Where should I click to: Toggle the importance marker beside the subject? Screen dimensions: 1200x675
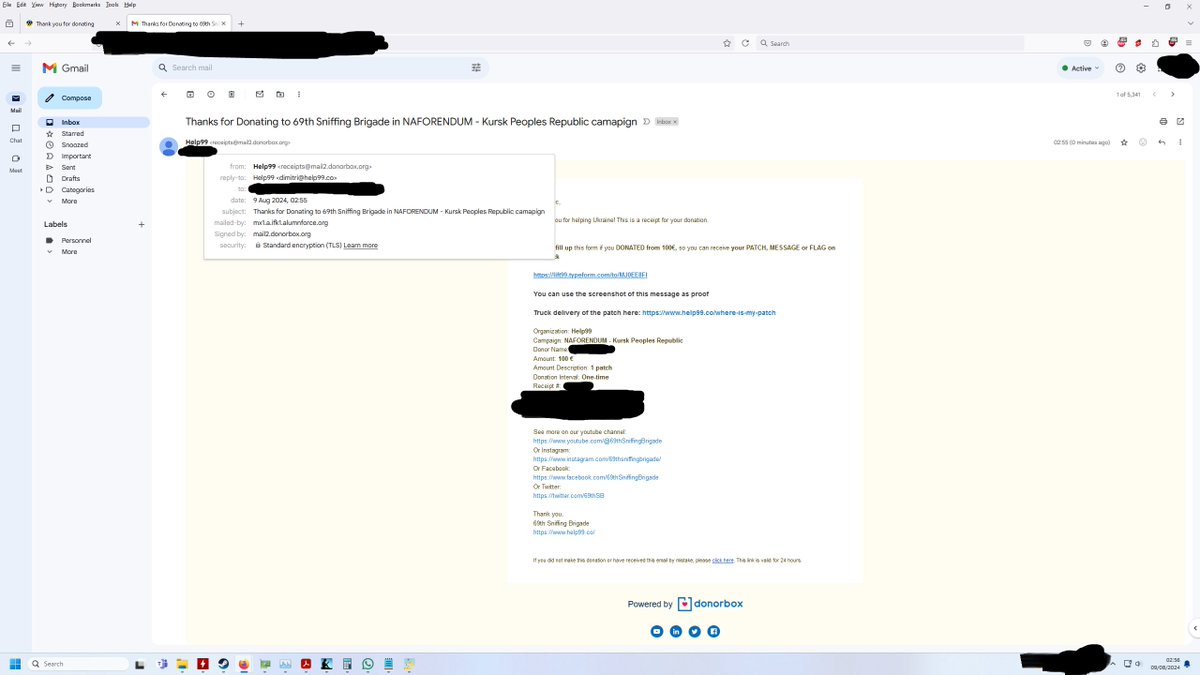646,121
